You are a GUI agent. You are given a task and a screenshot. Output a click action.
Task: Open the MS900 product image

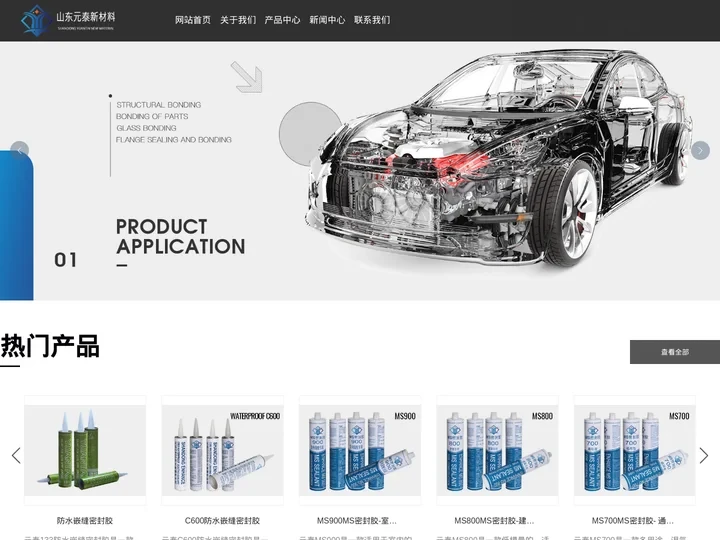(360, 450)
